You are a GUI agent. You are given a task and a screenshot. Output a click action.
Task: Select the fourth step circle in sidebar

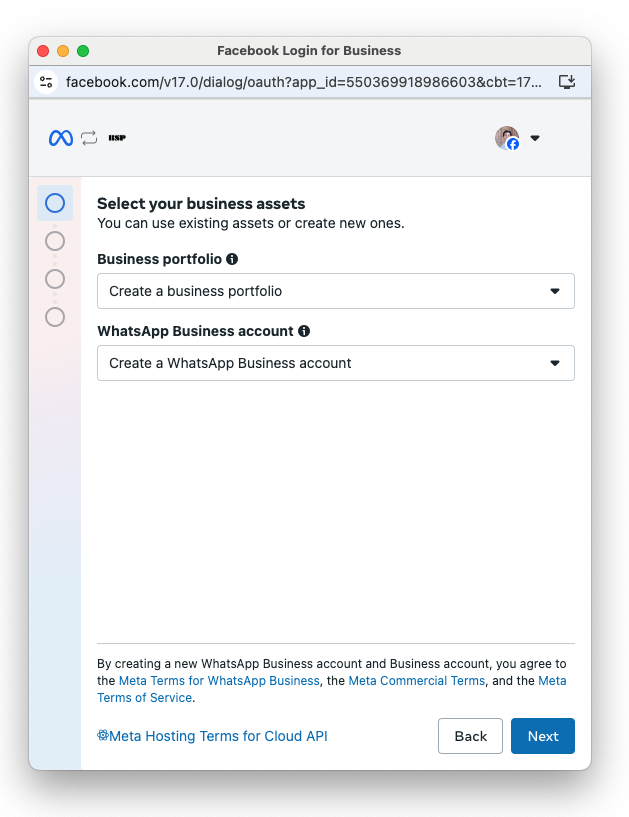click(55, 317)
